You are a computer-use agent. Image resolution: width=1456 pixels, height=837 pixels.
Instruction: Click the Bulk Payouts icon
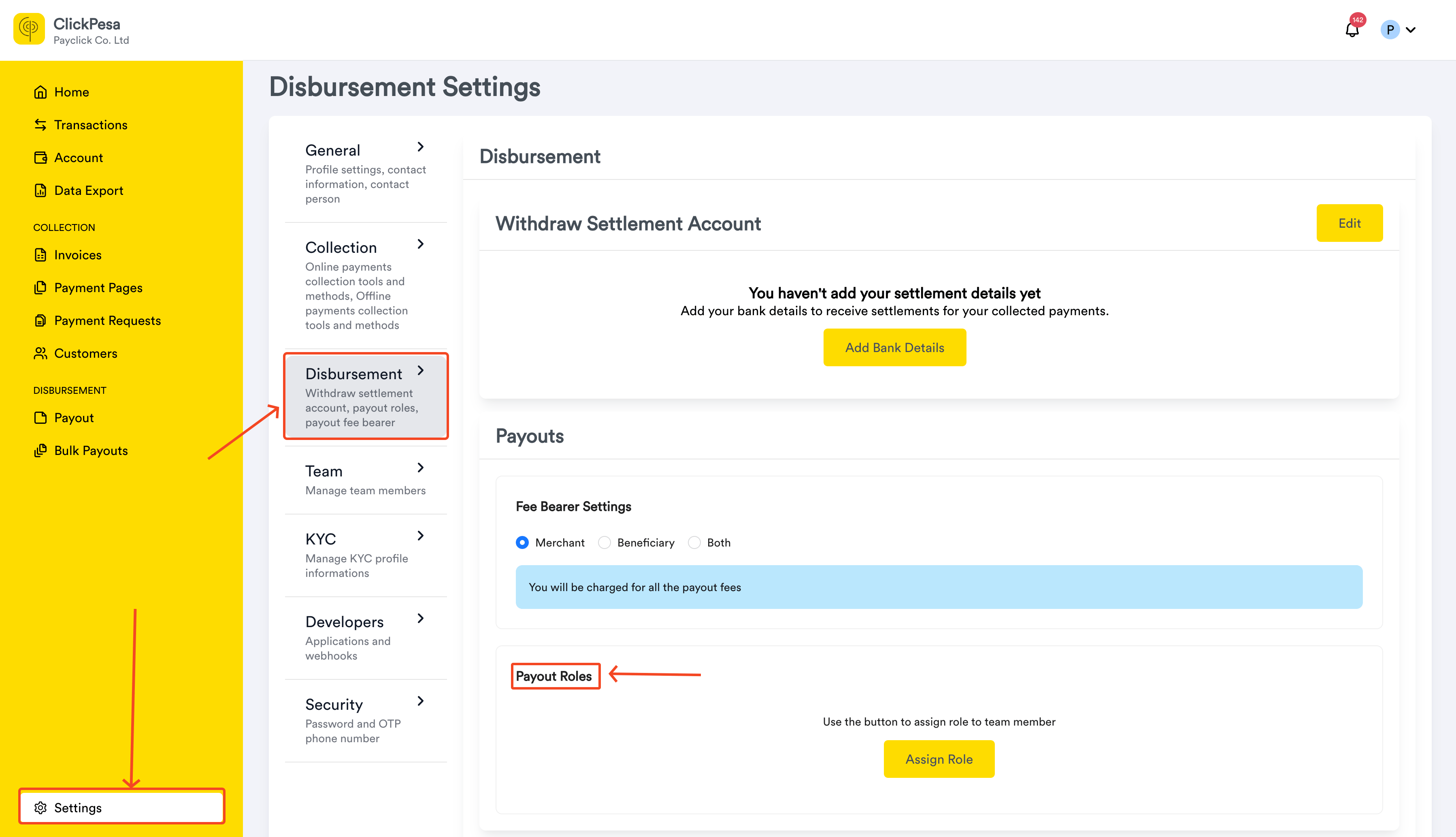coord(40,450)
